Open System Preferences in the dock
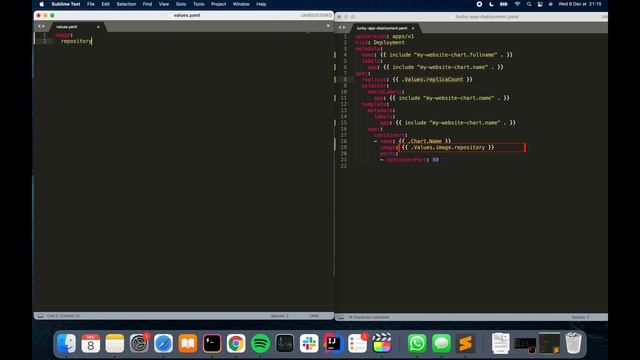 (139, 343)
